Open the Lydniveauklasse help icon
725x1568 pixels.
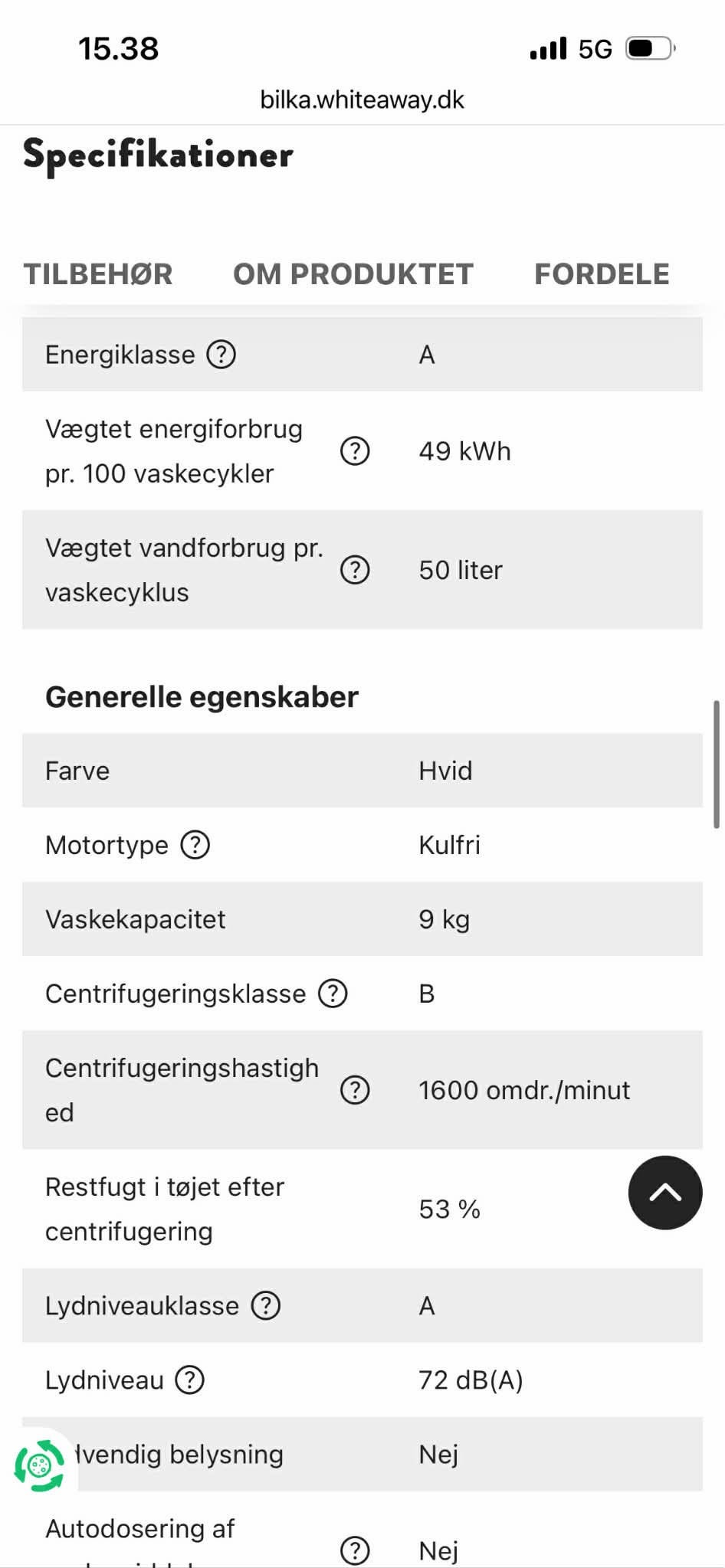coord(266,1305)
